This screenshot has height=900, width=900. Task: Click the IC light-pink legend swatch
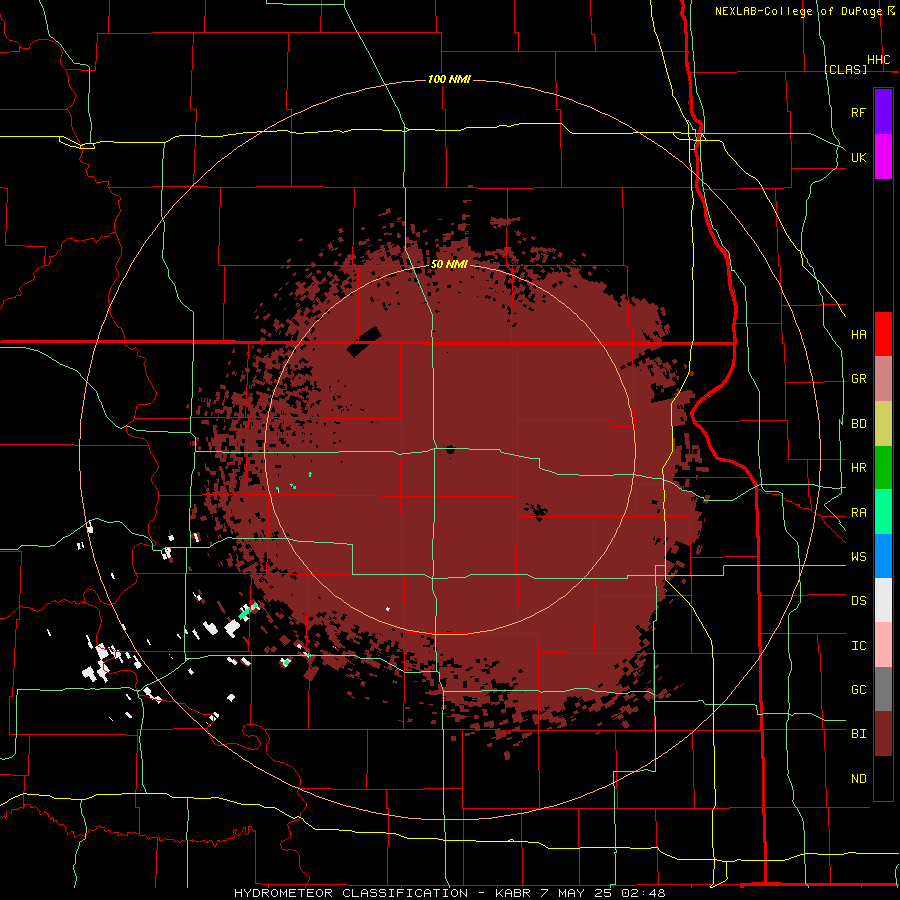(x=883, y=645)
